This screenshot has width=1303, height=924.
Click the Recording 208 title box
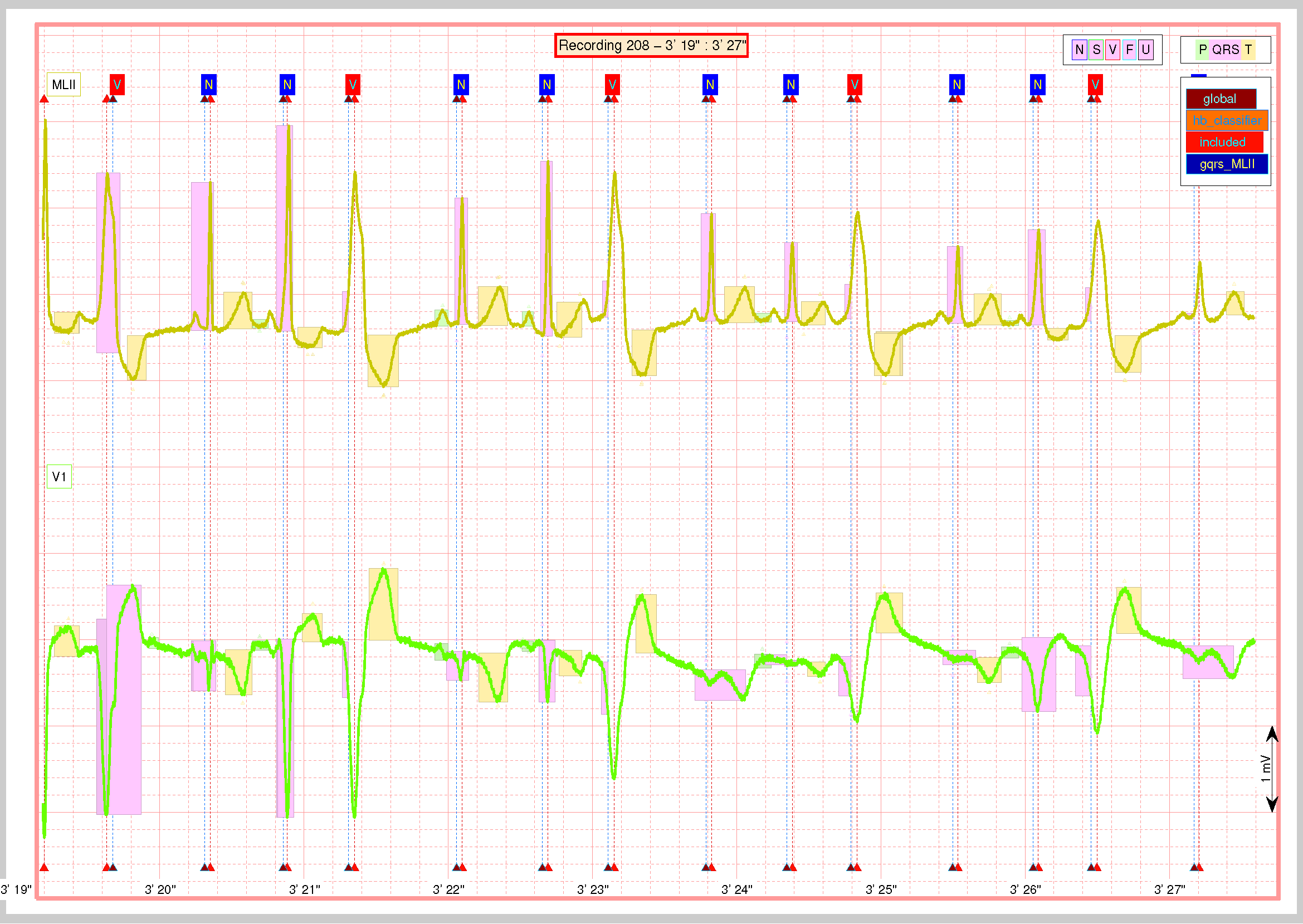(x=651, y=46)
